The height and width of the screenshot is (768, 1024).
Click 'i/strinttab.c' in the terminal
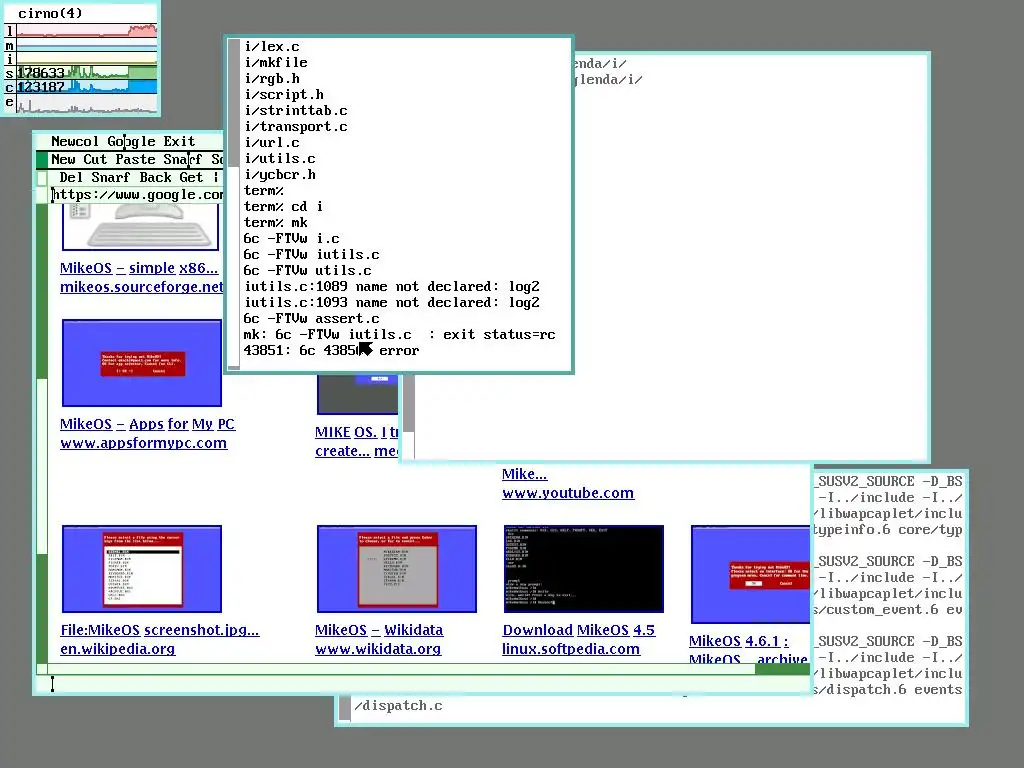(x=296, y=111)
